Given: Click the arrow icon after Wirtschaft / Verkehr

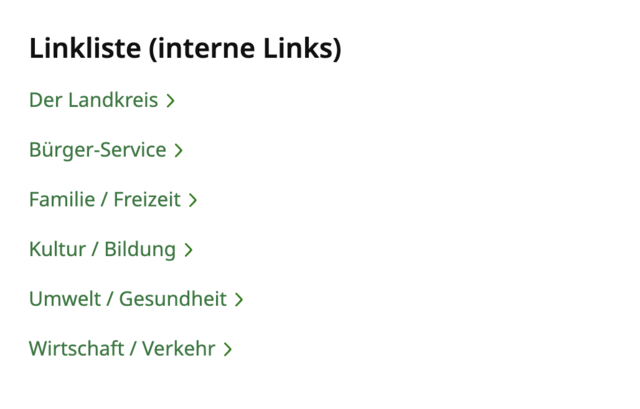Looking at the screenshot, I should (228, 349).
